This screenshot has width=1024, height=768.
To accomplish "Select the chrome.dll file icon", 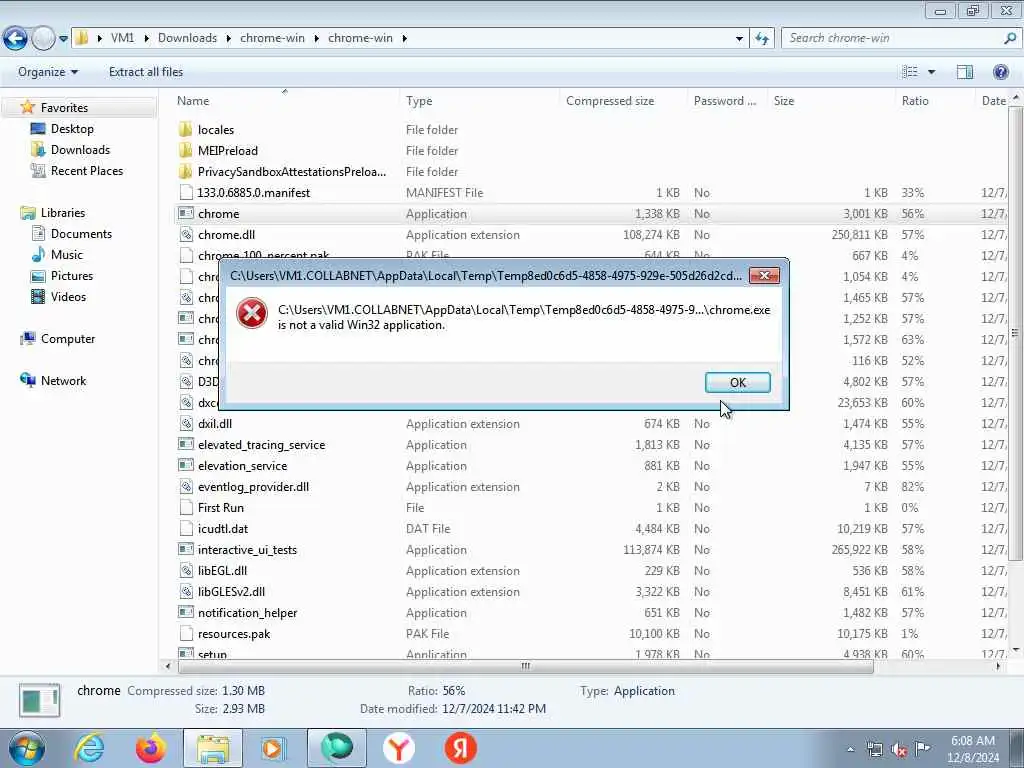I will [x=185, y=234].
